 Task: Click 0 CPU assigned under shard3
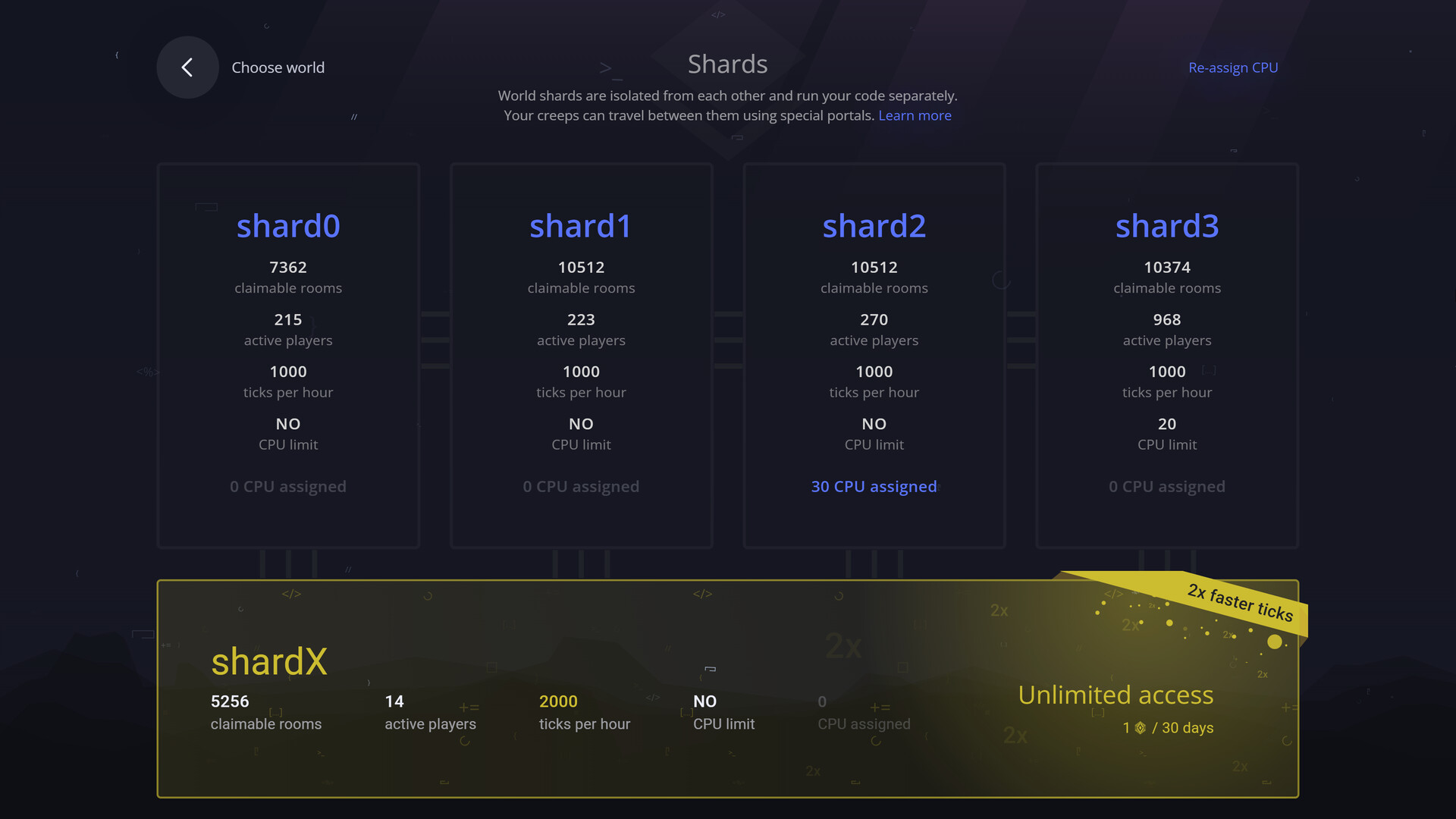(x=1166, y=486)
